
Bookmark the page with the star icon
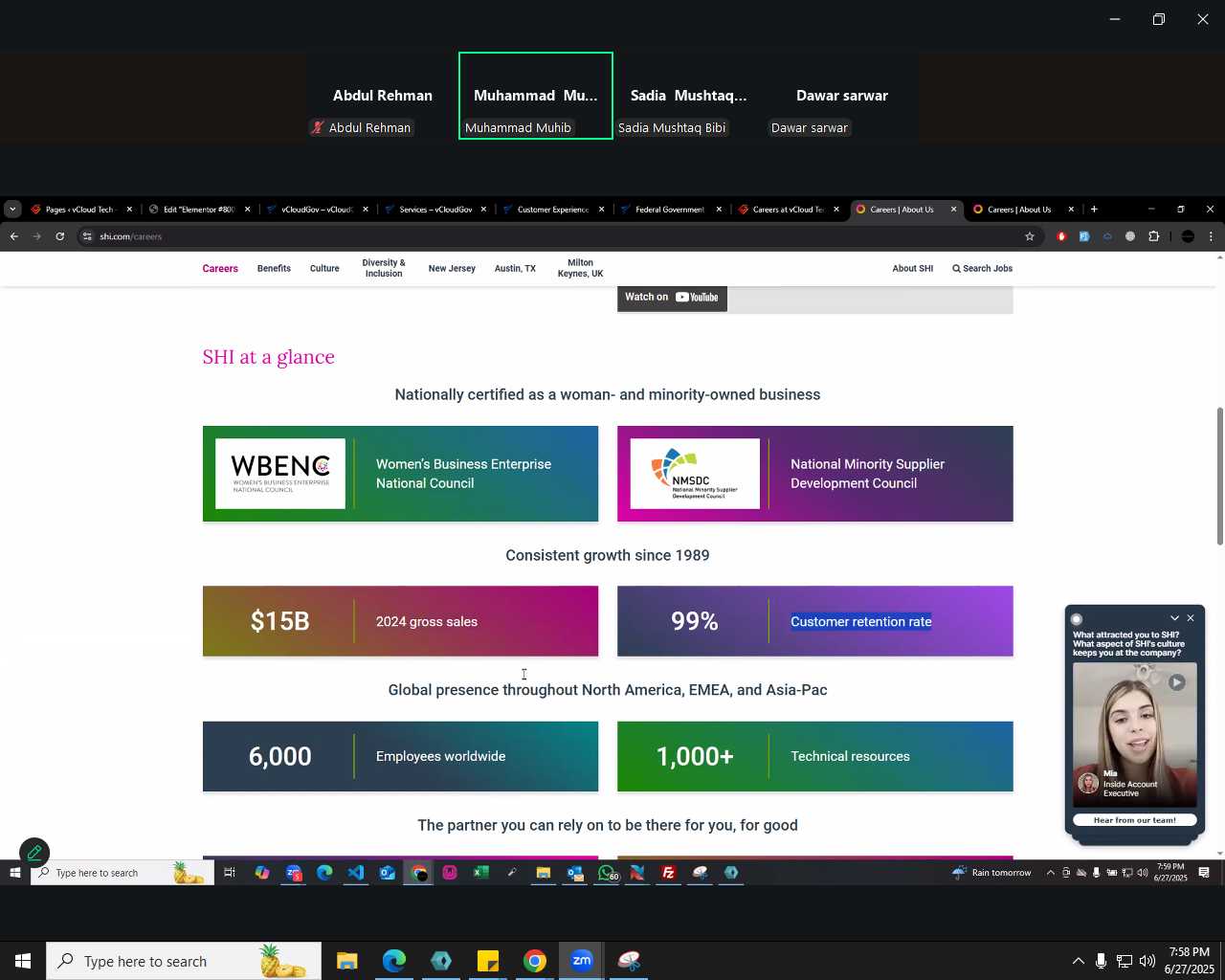[1030, 236]
